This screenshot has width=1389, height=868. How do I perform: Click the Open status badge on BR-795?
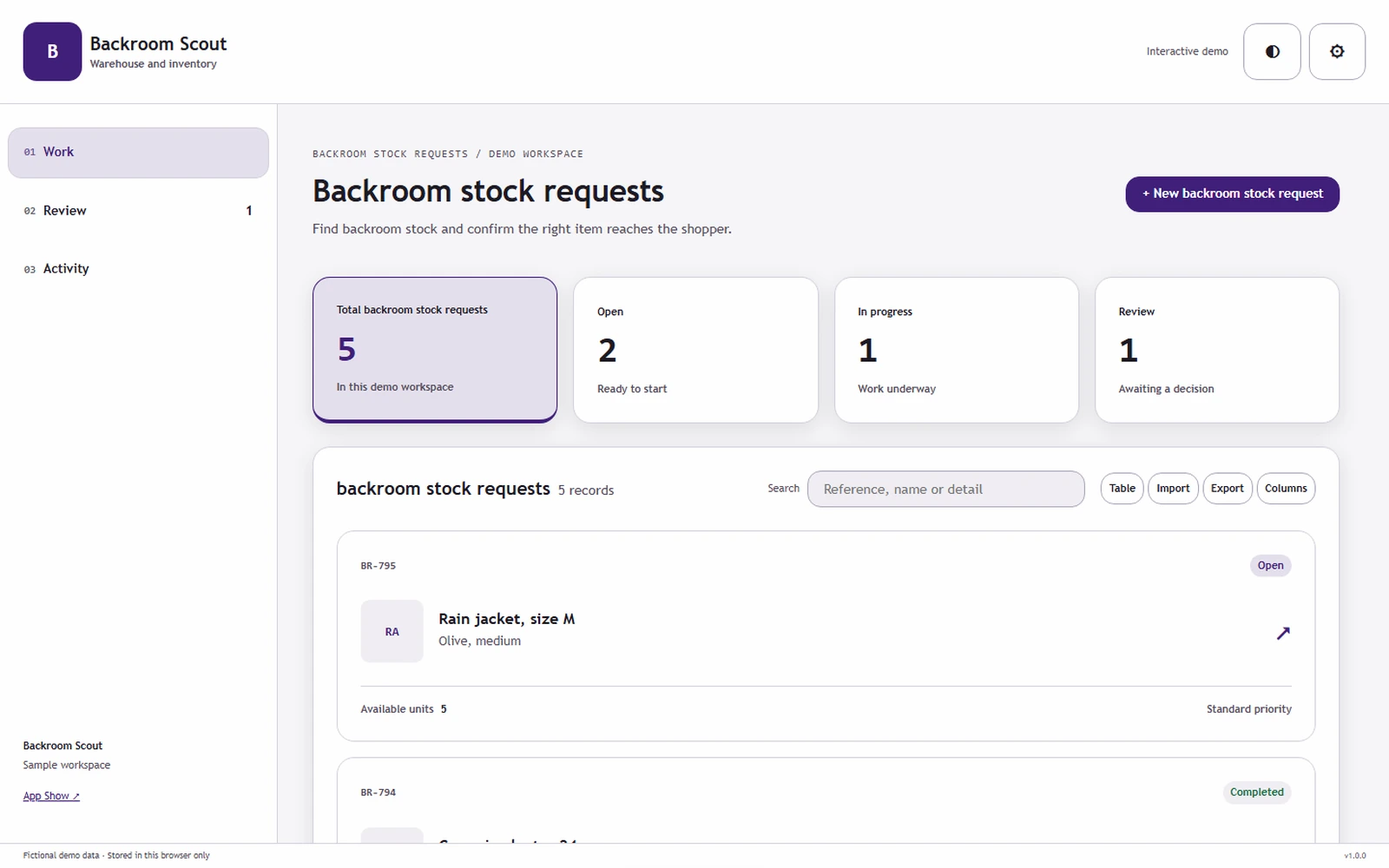point(1270,565)
